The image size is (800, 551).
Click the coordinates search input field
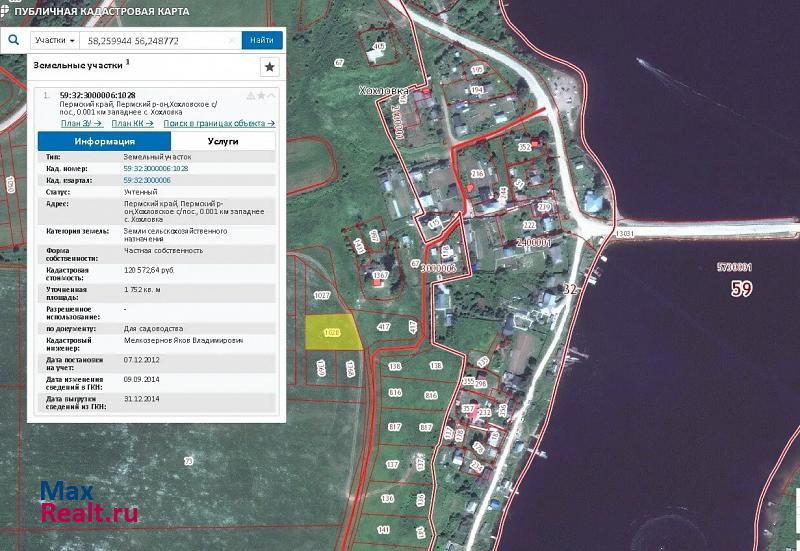click(x=155, y=41)
